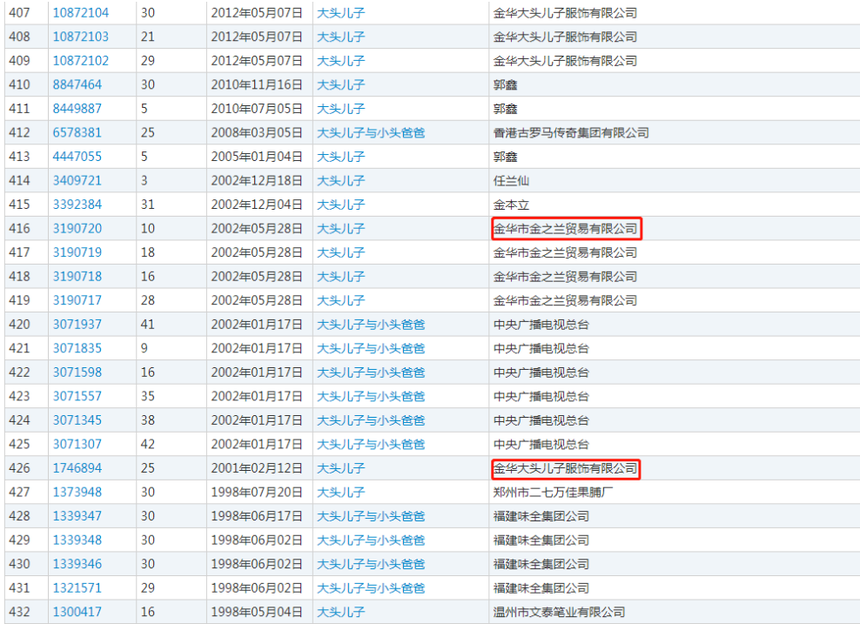Select registration link 3190717
Viewport: 860px width, 624px height.
77,300
